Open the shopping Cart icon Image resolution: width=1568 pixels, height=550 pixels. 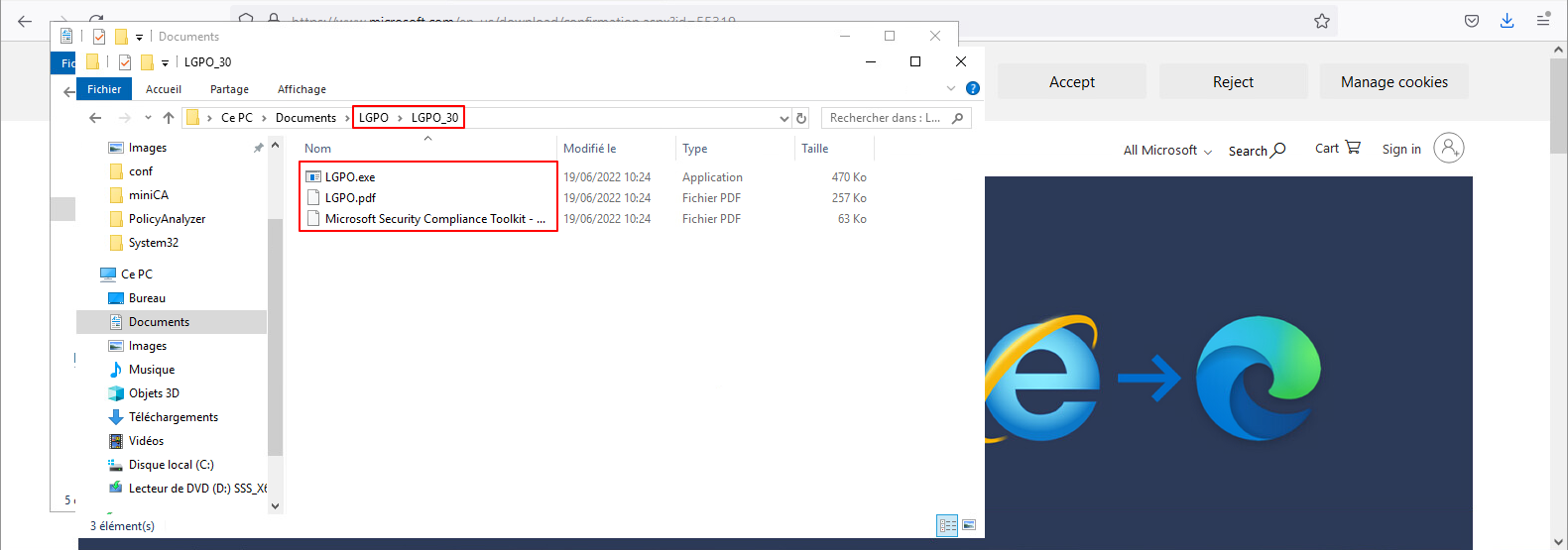tap(1338, 148)
